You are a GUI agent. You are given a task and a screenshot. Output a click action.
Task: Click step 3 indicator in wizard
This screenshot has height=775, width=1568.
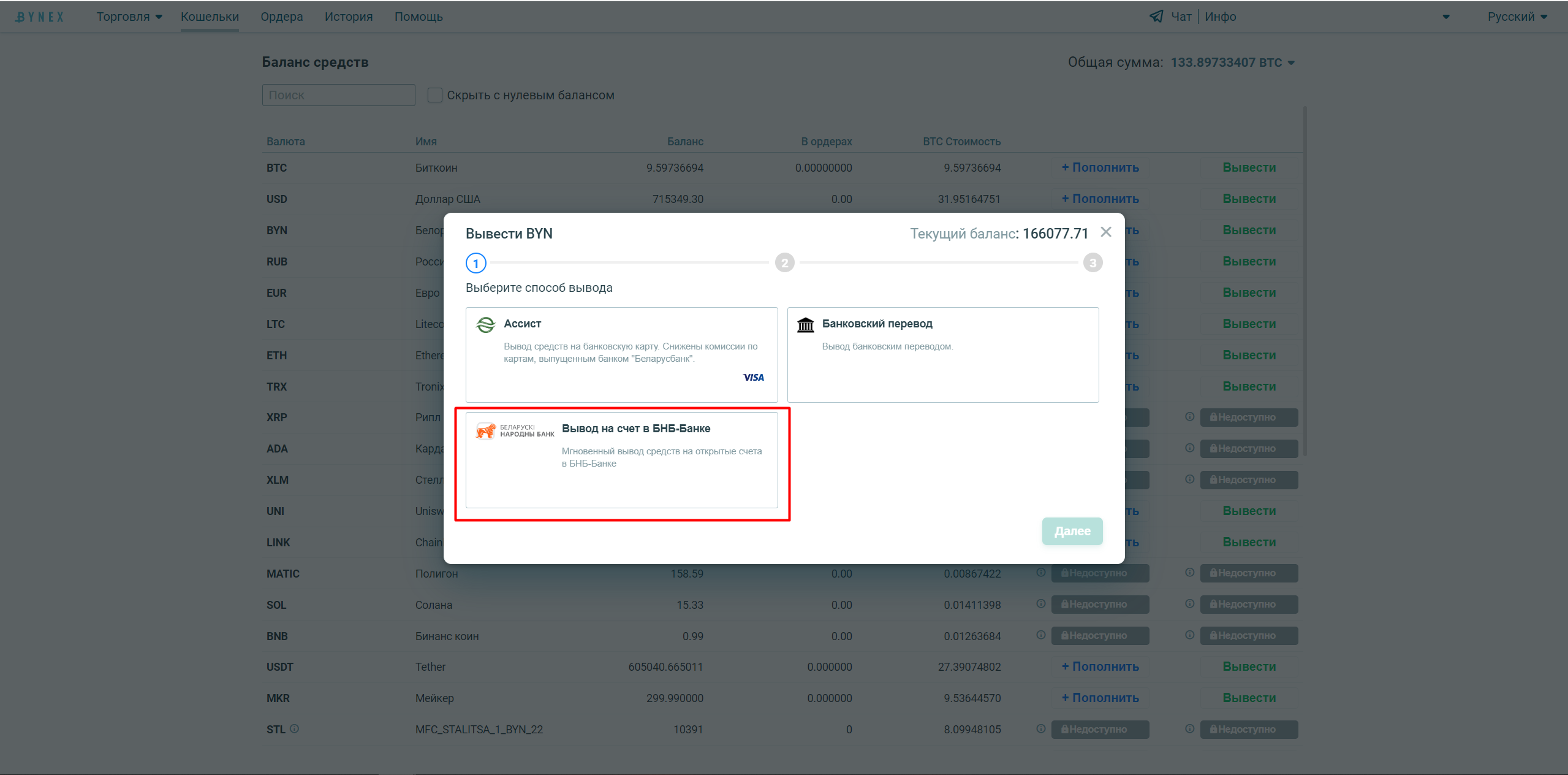[1093, 263]
